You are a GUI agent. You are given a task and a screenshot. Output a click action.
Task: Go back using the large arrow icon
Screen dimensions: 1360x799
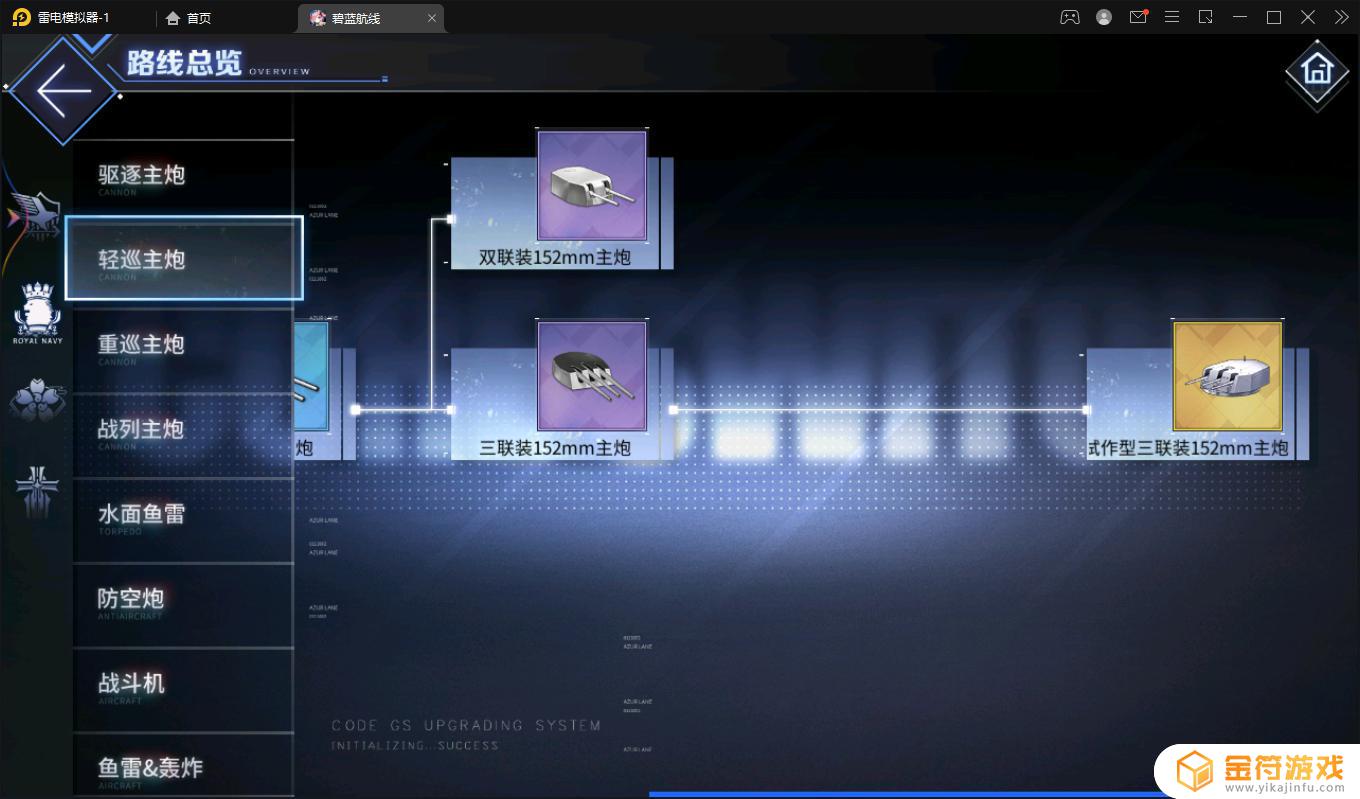pyautogui.click(x=64, y=90)
